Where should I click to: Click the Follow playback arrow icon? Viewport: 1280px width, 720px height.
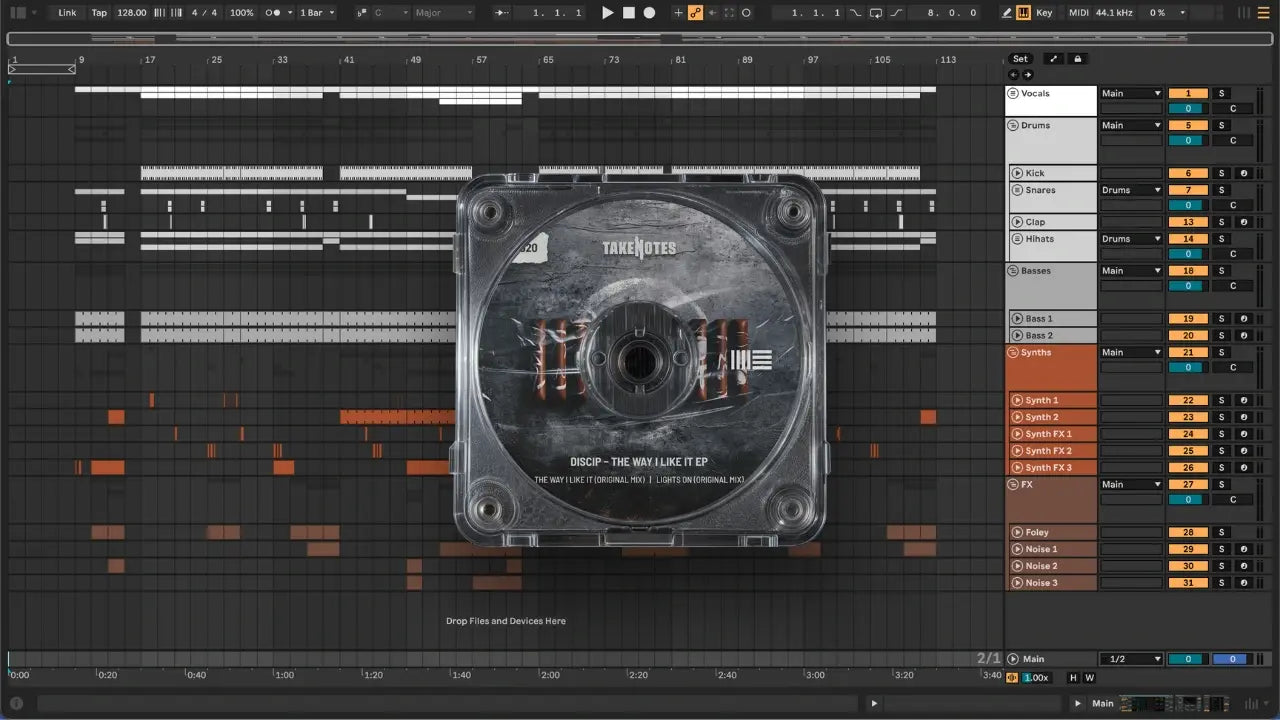point(502,13)
